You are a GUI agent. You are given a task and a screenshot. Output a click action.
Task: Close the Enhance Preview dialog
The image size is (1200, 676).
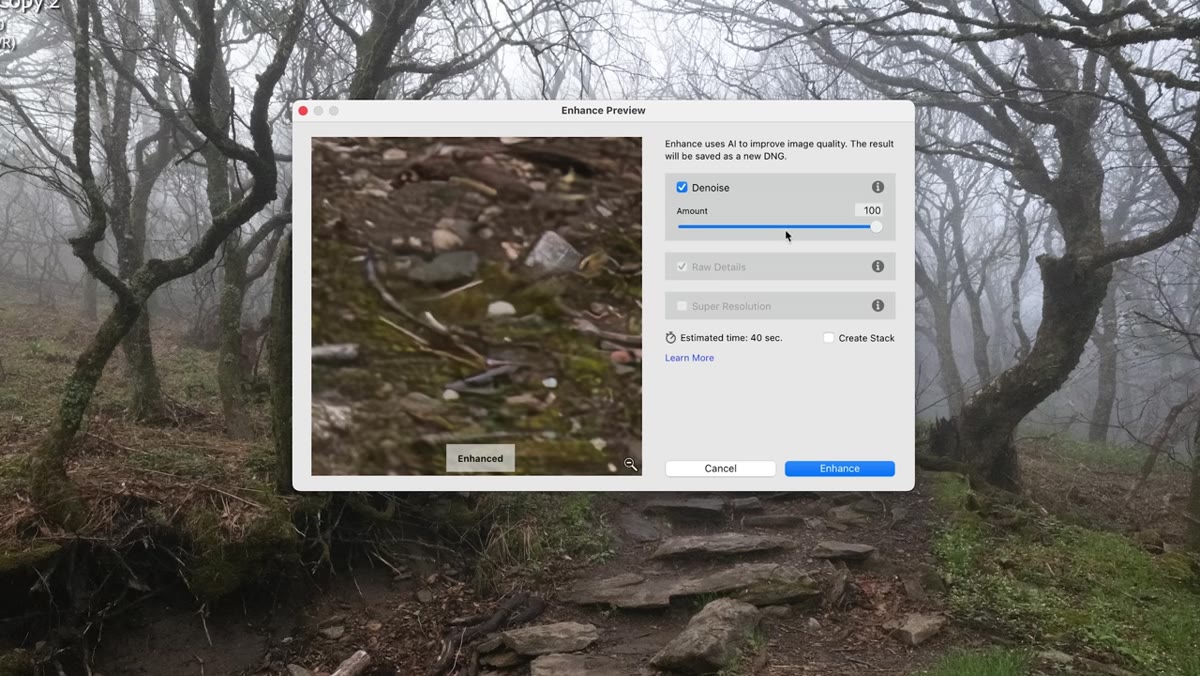click(303, 110)
